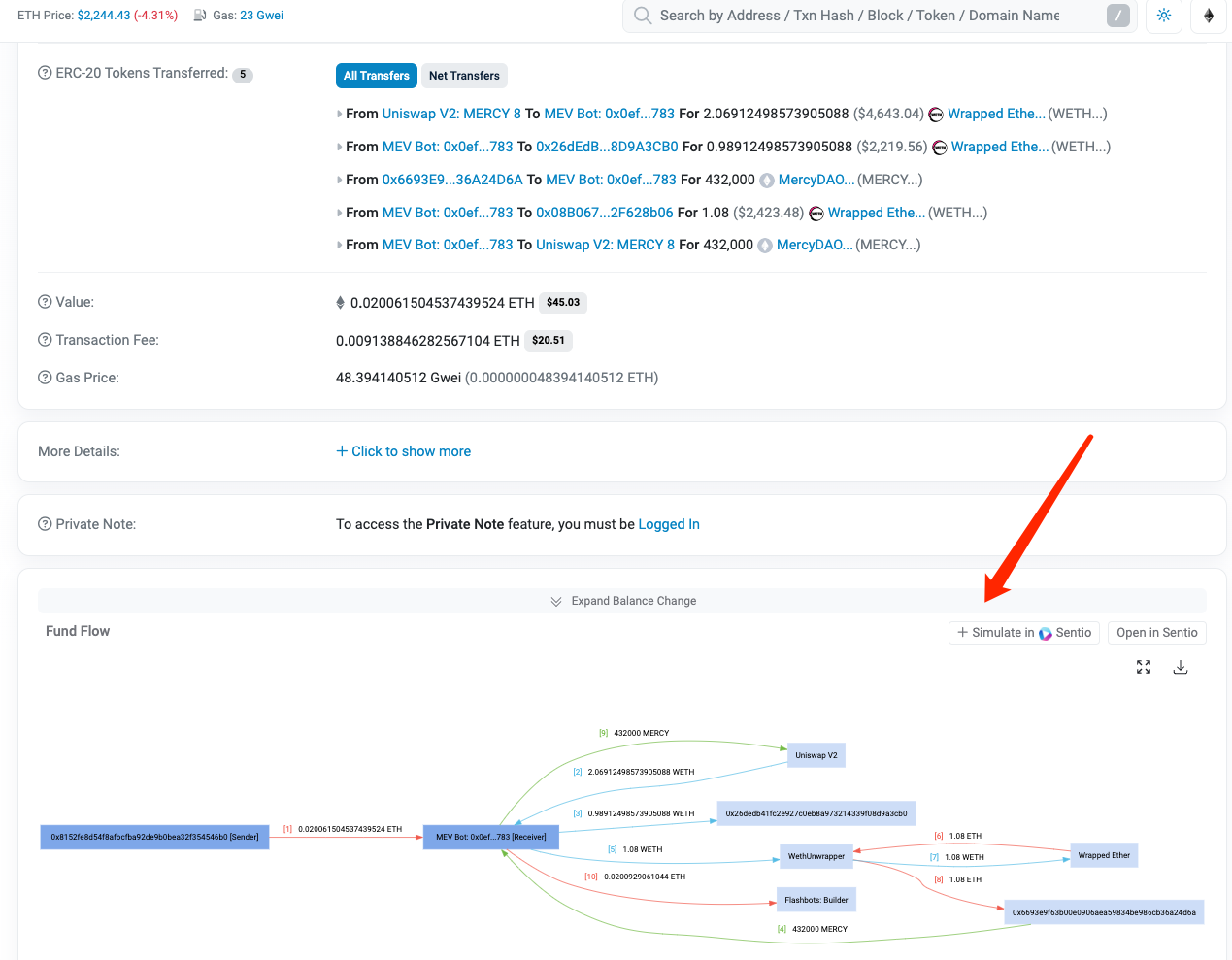The image size is (1232, 960).
Task: Download the Fund Flow diagram
Action: click(x=1181, y=667)
